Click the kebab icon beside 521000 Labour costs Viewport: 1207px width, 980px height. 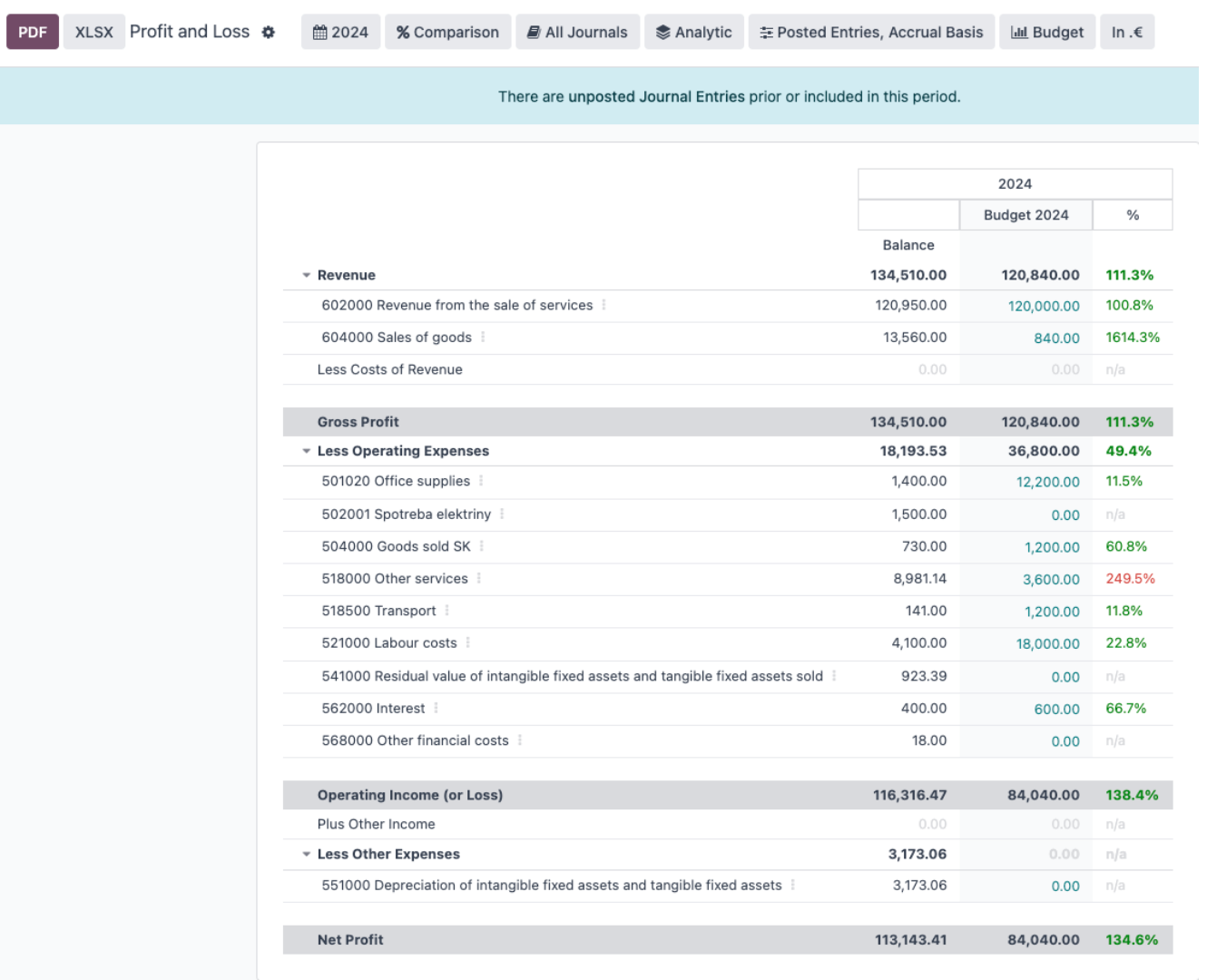coord(468,643)
